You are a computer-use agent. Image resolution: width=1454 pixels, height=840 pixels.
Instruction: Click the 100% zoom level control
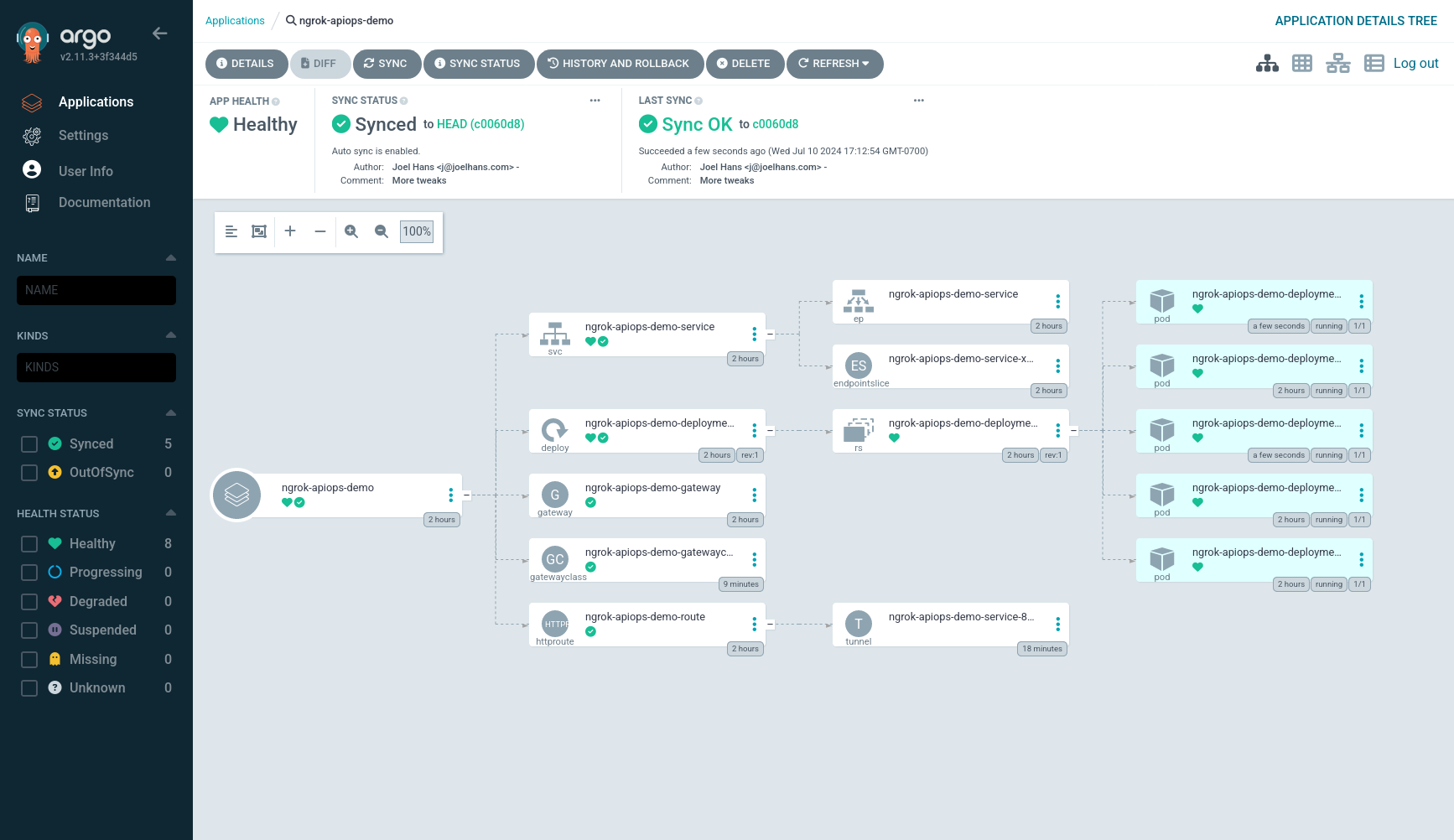(416, 231)
